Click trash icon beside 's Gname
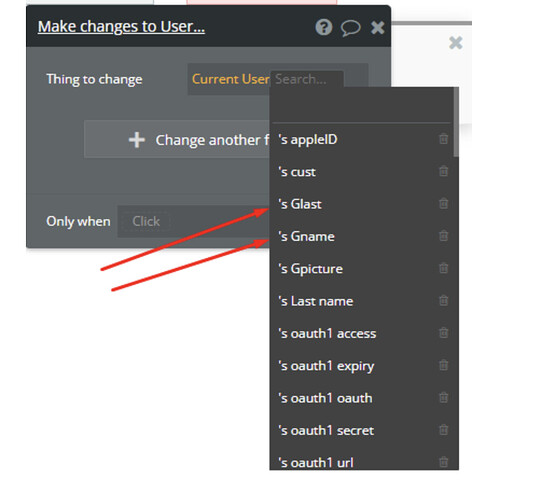Viewport: 540px width, 500px height. click(444, 236)
